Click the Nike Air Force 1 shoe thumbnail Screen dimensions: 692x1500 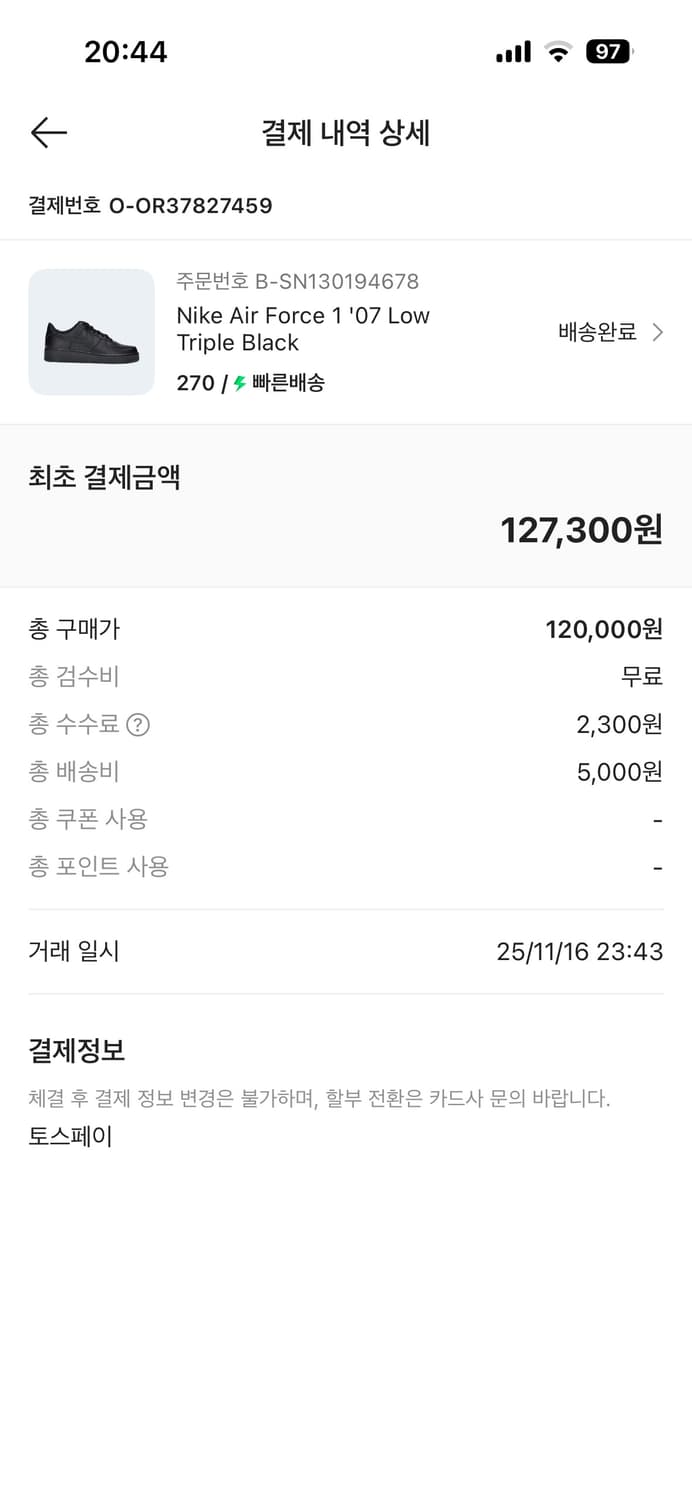coord(91,332)
